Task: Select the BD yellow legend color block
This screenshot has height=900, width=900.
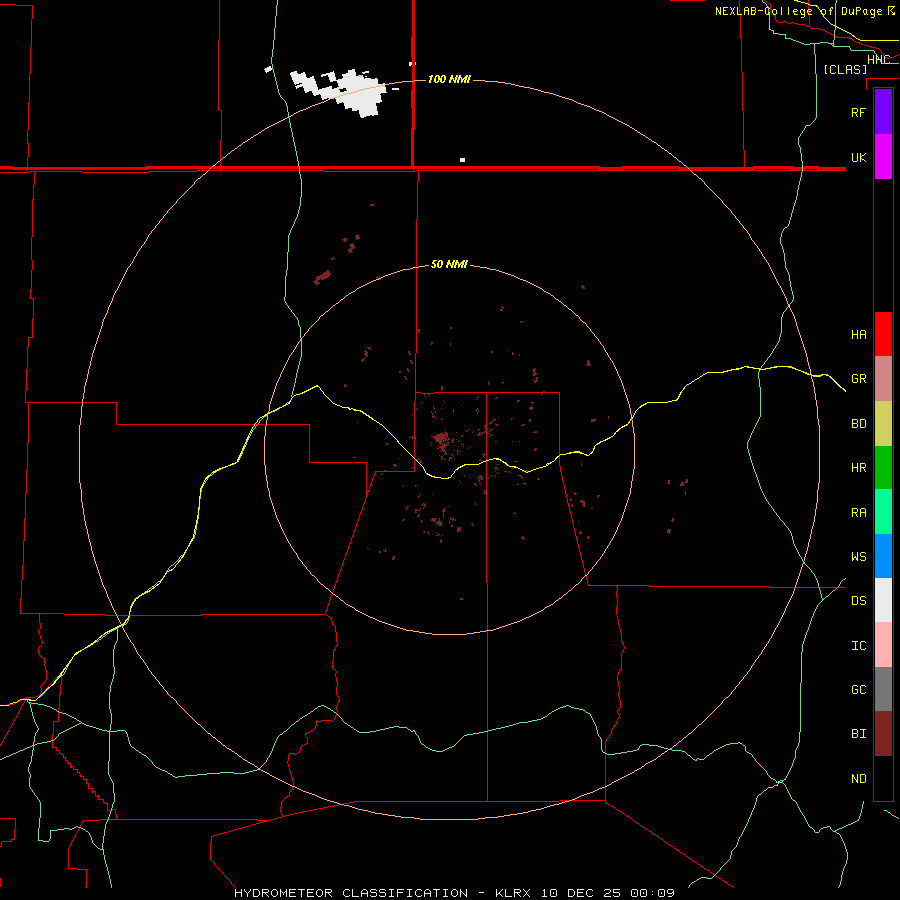Action: tap(883, 424)
